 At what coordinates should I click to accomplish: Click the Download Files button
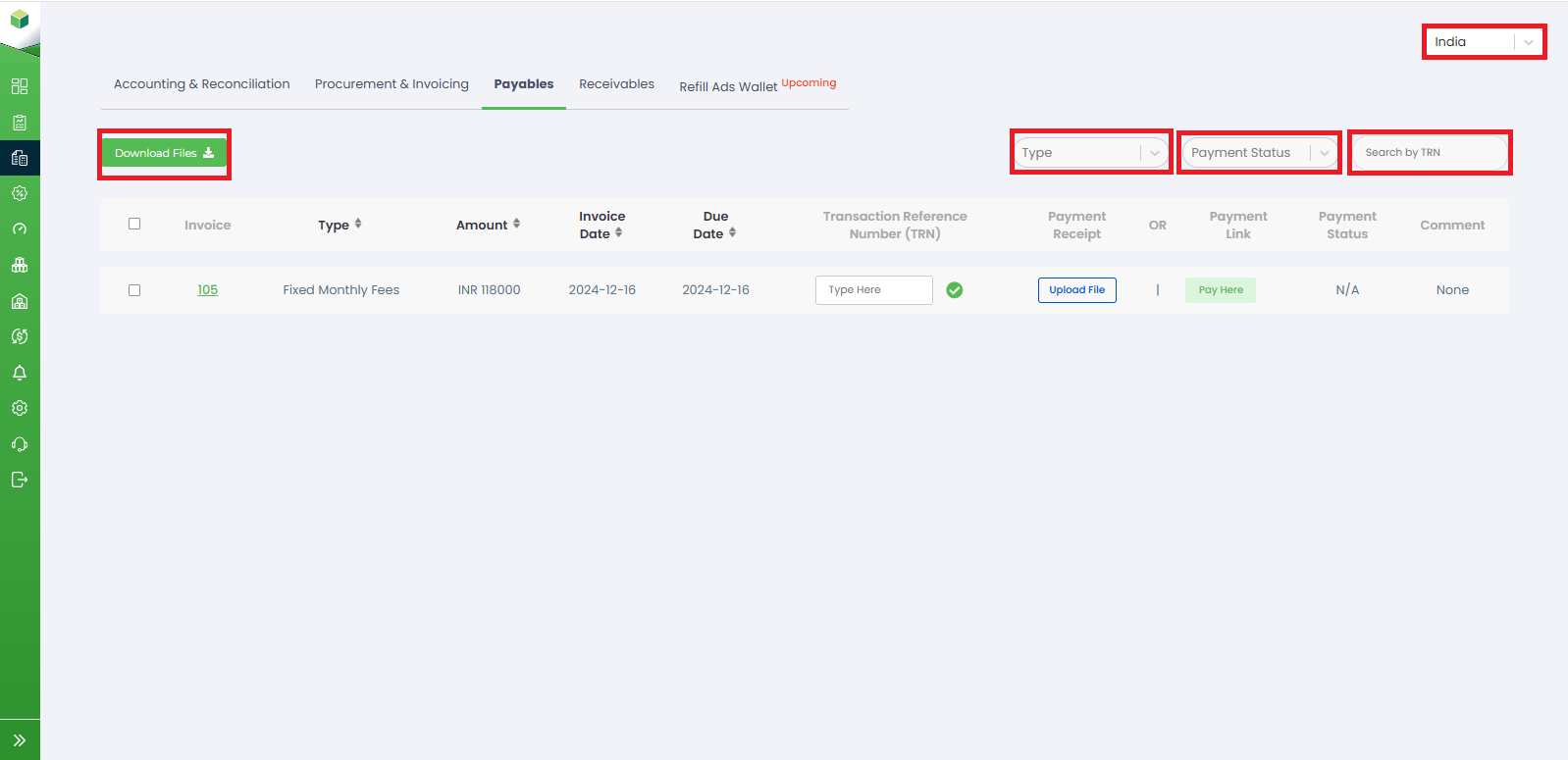point(164,153)
